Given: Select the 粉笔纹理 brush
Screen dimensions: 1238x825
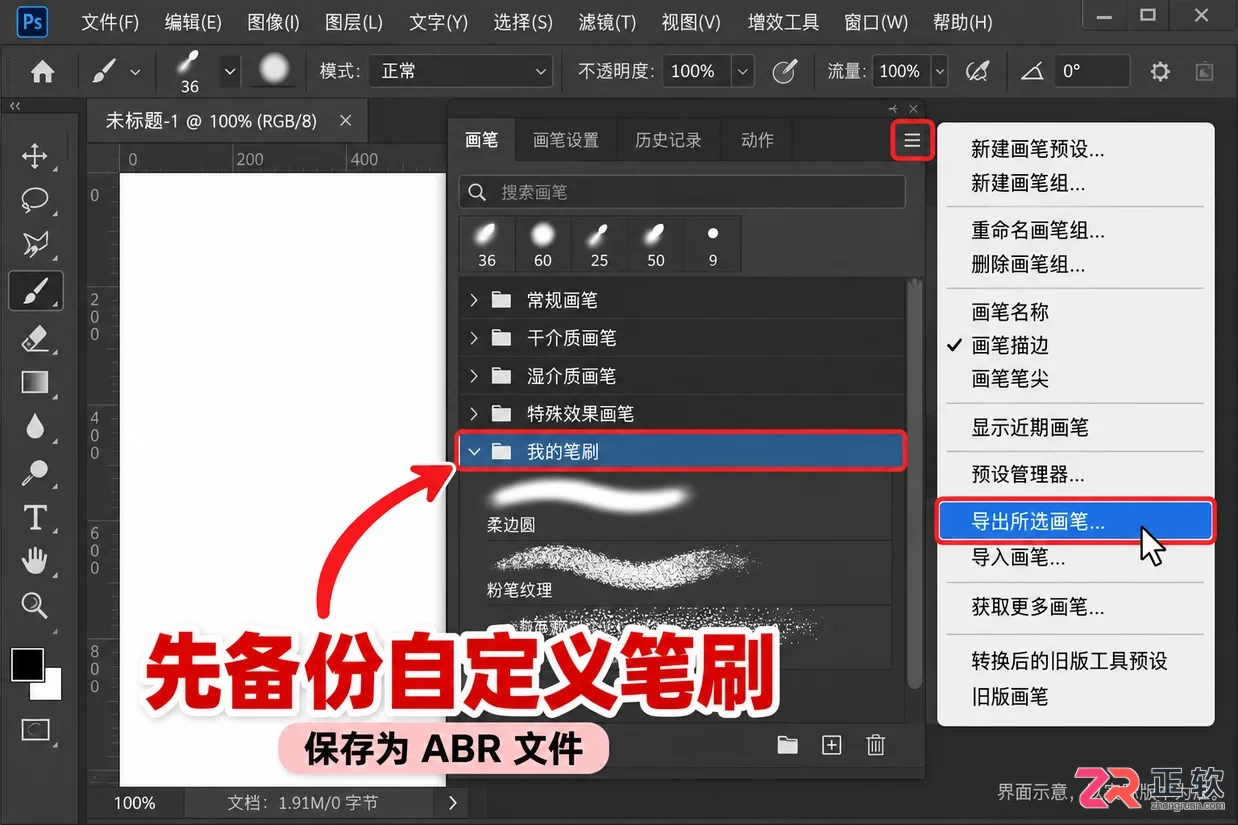Looking at the screenshot, I should 676,574.
